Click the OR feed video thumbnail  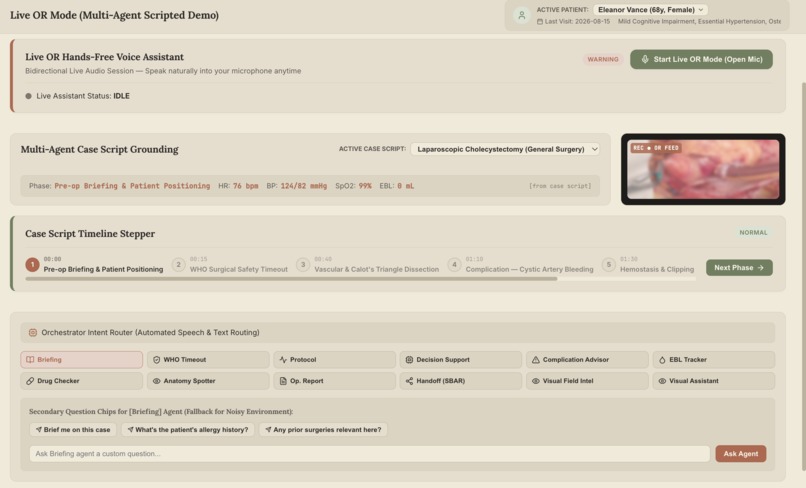coord(703,169)
